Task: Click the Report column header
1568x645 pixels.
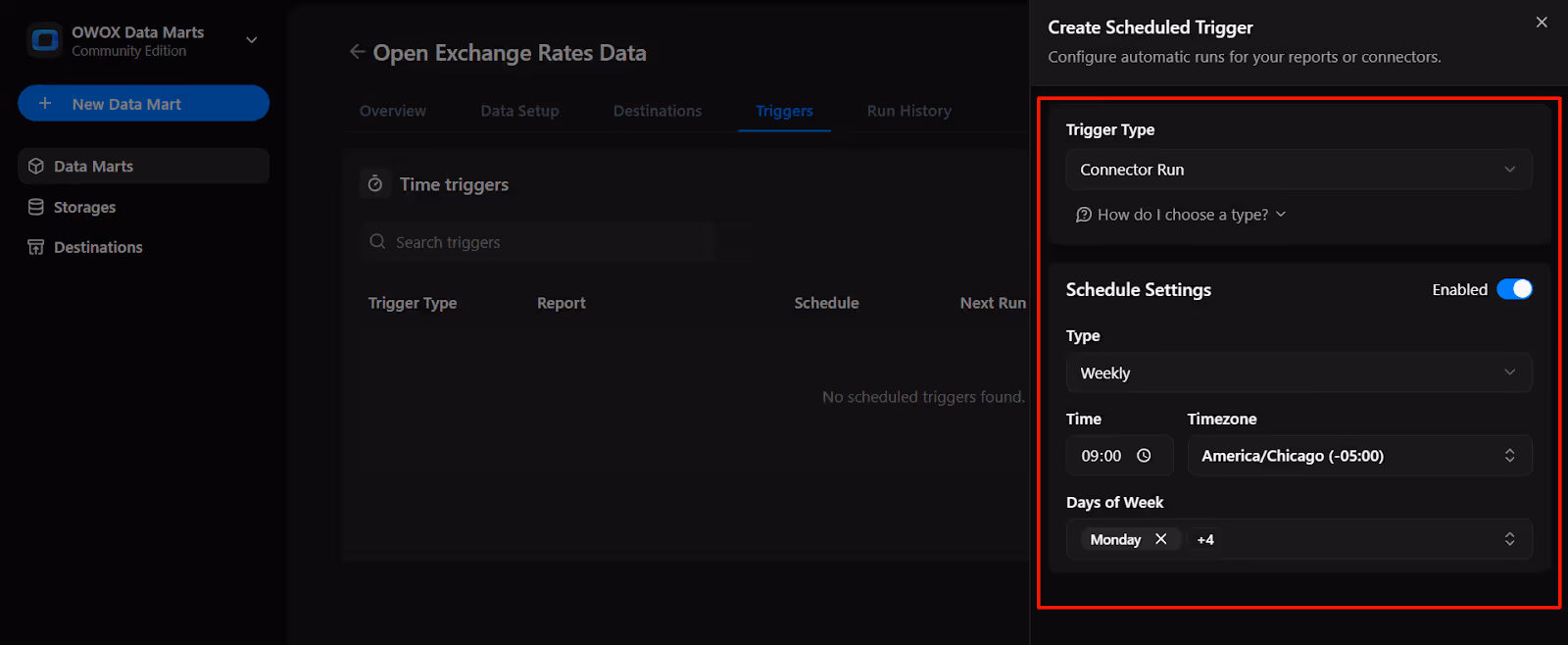Action: (x=562, y=303)
